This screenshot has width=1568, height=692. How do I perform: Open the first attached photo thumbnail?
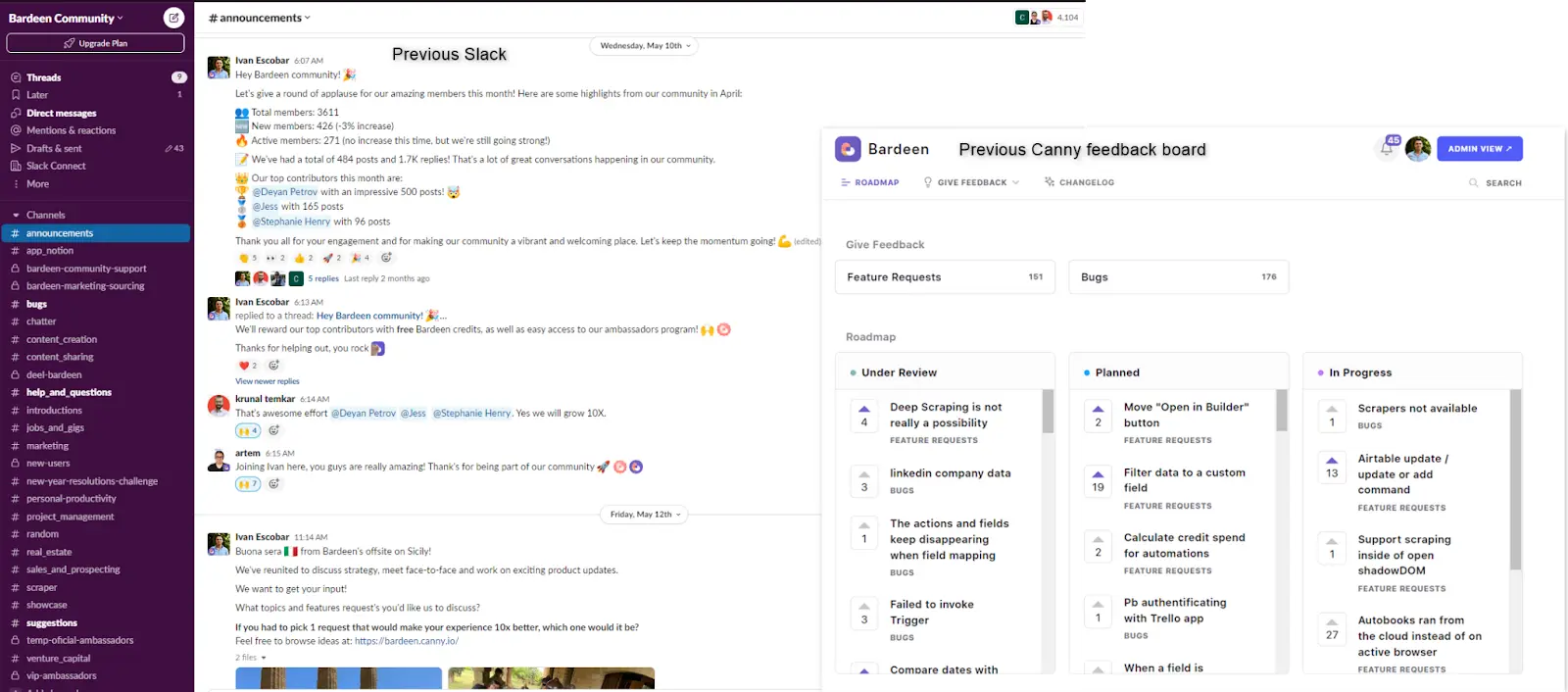click(x=338, y=678)
